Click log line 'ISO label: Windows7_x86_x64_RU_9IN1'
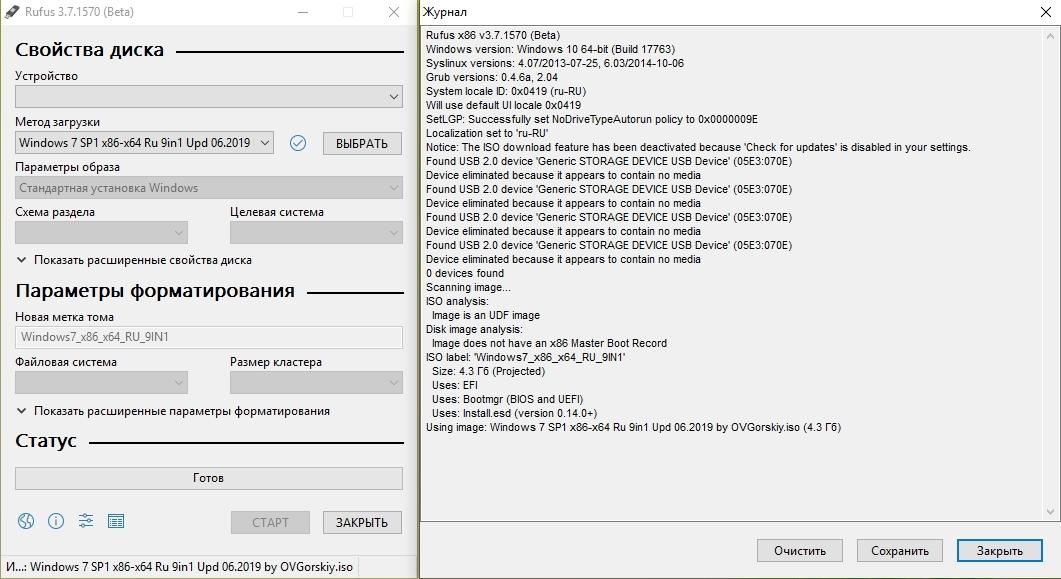 [x=526, y=357]
